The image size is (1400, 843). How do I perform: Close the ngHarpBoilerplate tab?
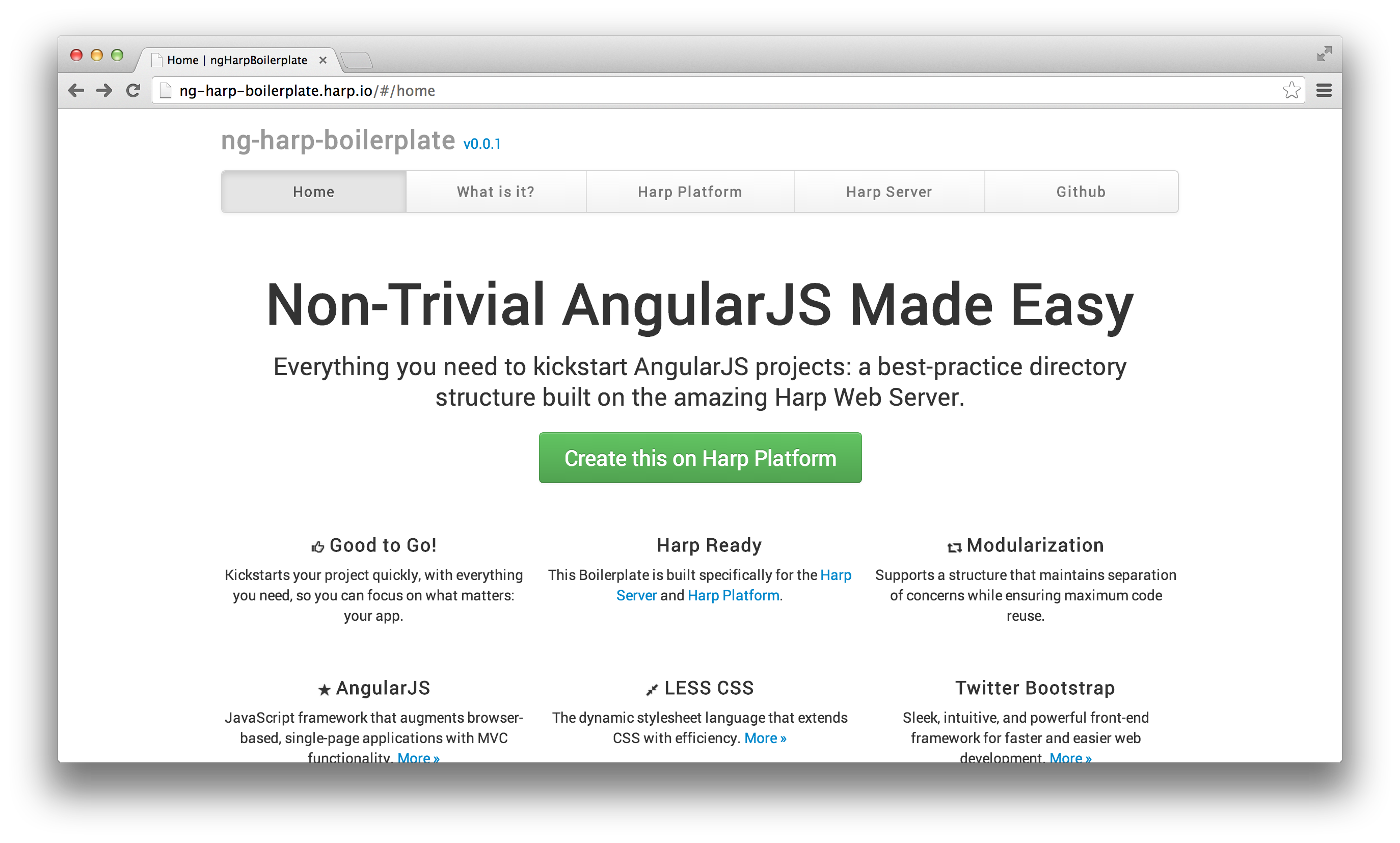(x=322, y=60)
